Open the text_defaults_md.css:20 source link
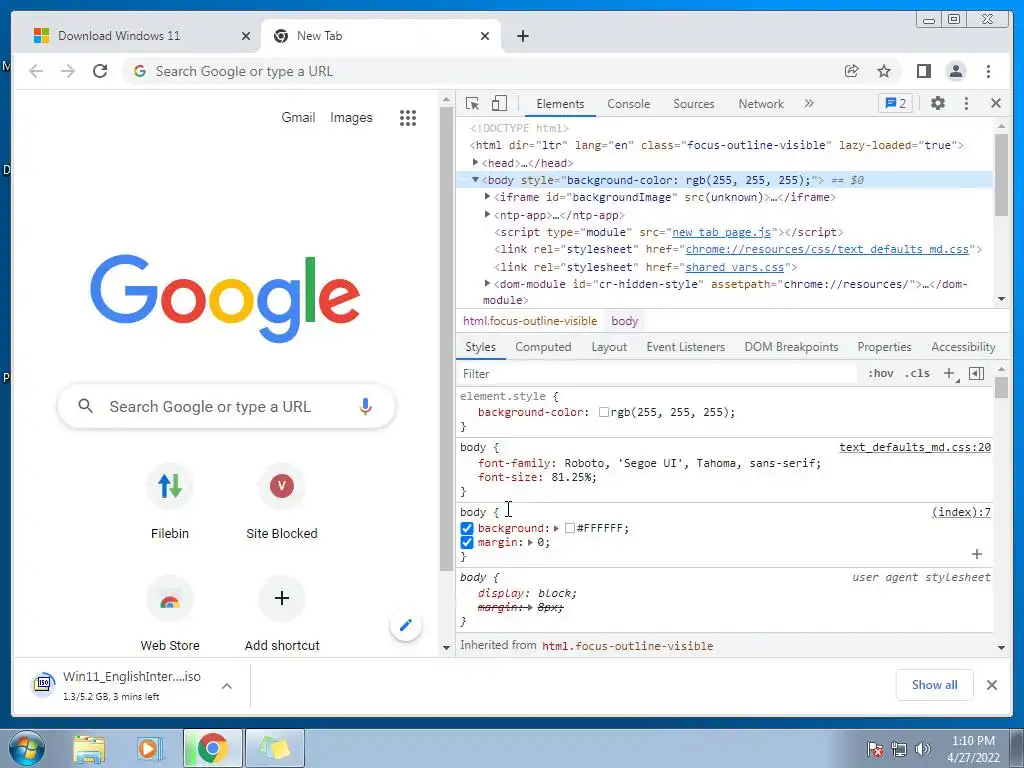 [914, 447]
